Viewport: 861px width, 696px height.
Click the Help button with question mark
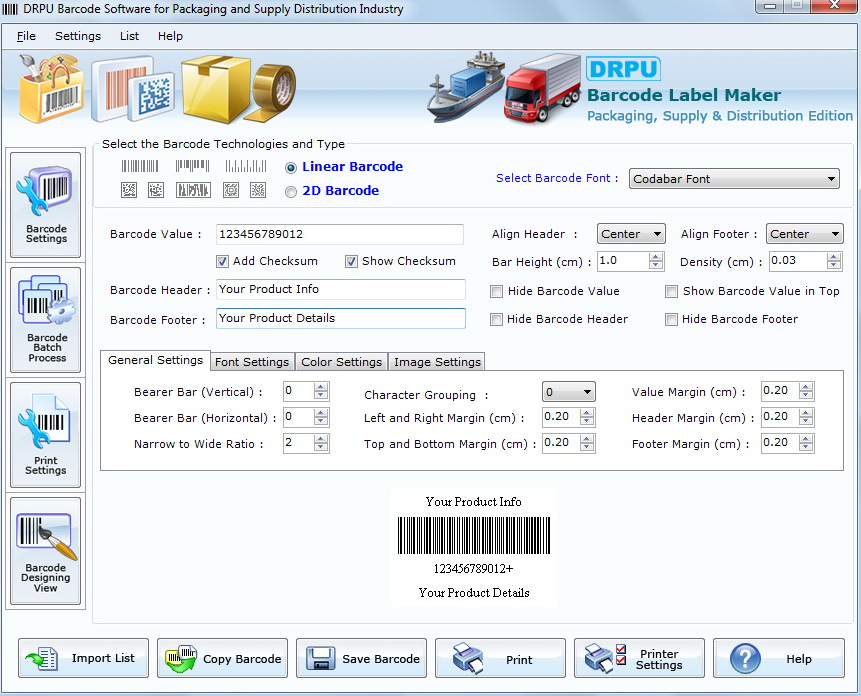pyautogui.click(x=778, y=659)
